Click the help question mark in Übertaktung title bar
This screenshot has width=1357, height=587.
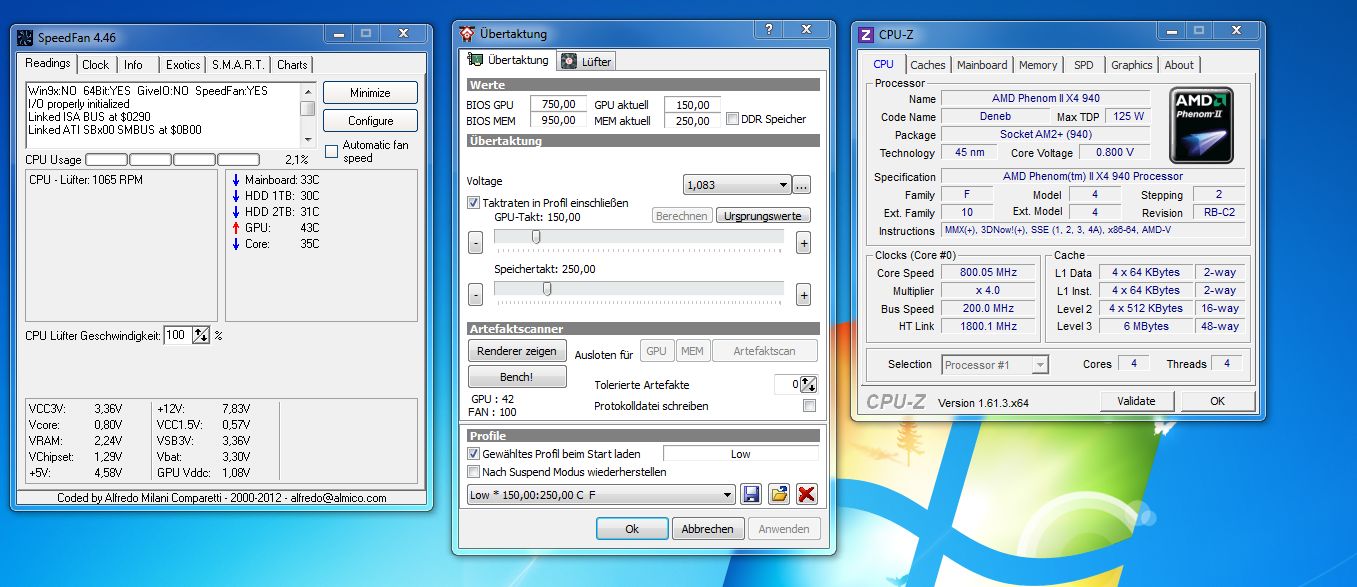coord(768,31)
